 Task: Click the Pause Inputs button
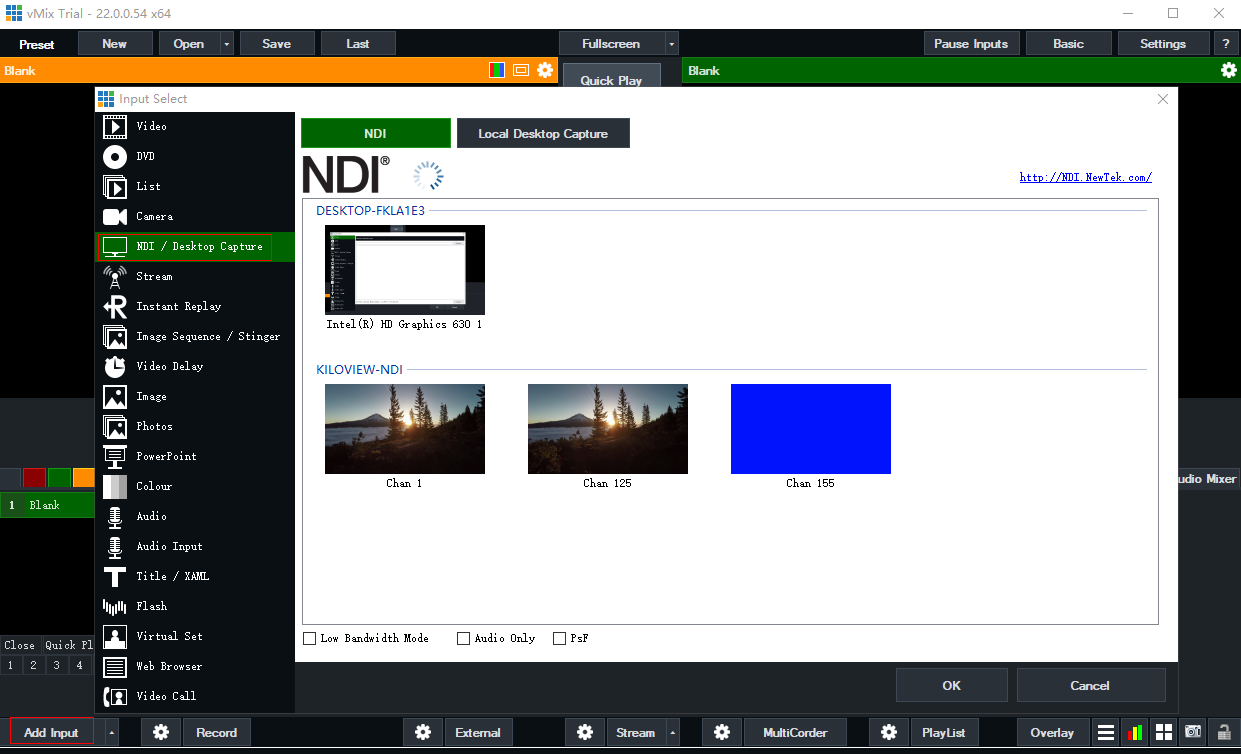pos(971,44)
